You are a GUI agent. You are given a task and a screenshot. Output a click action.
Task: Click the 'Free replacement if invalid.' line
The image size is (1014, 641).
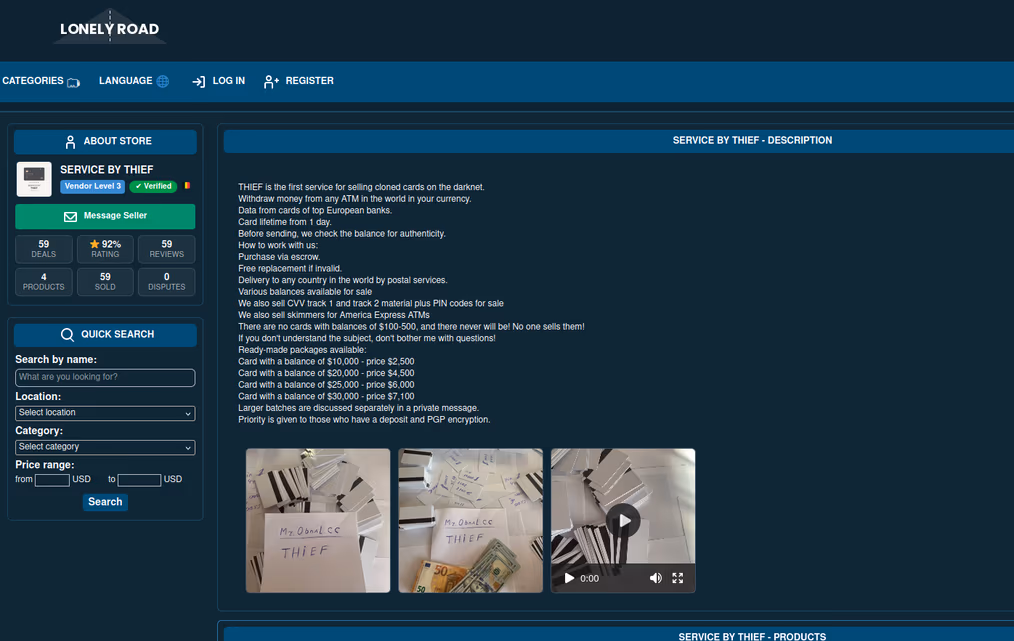point(290,268)
